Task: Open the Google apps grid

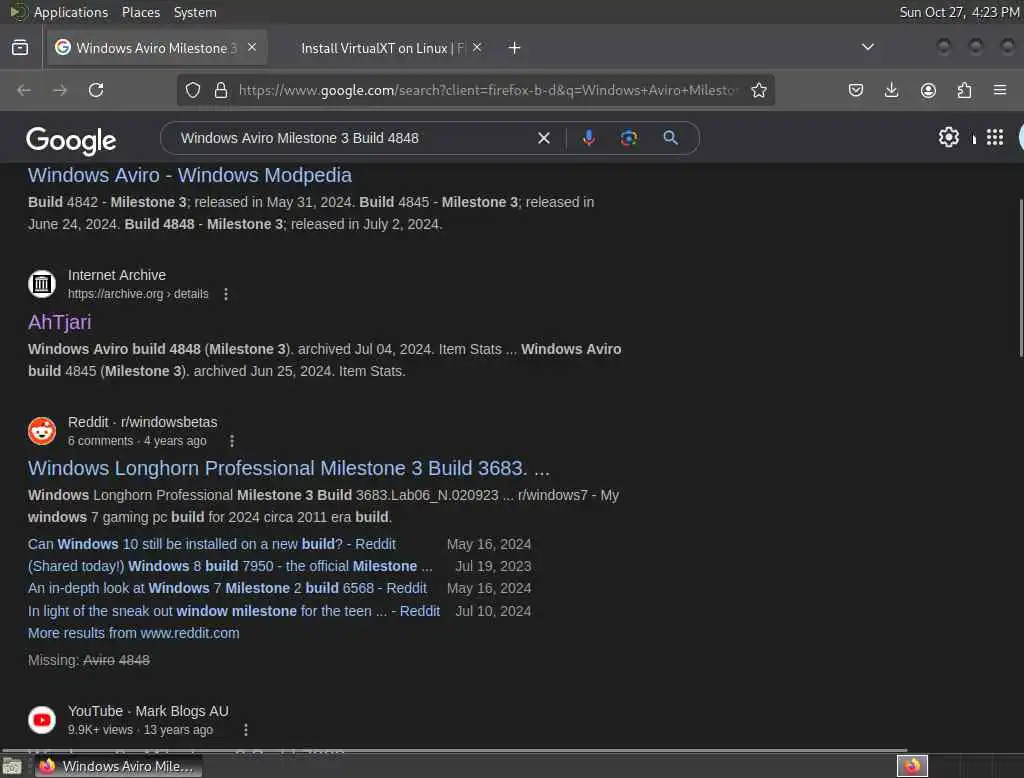Action: (995, 137)
